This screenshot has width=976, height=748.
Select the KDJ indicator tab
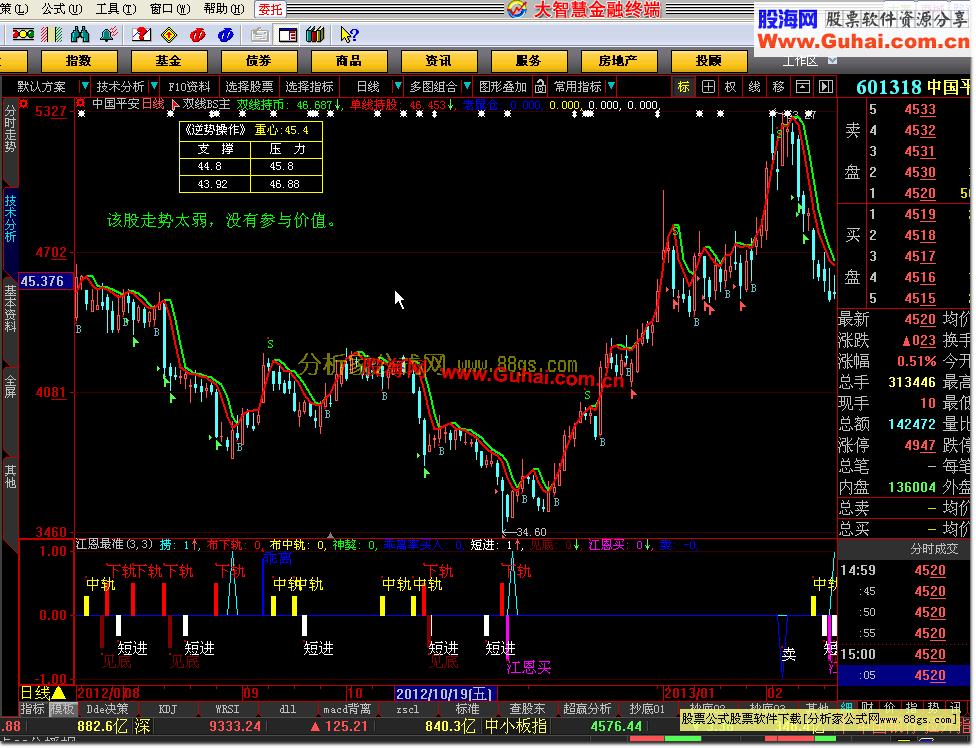[x=167, y=709]
